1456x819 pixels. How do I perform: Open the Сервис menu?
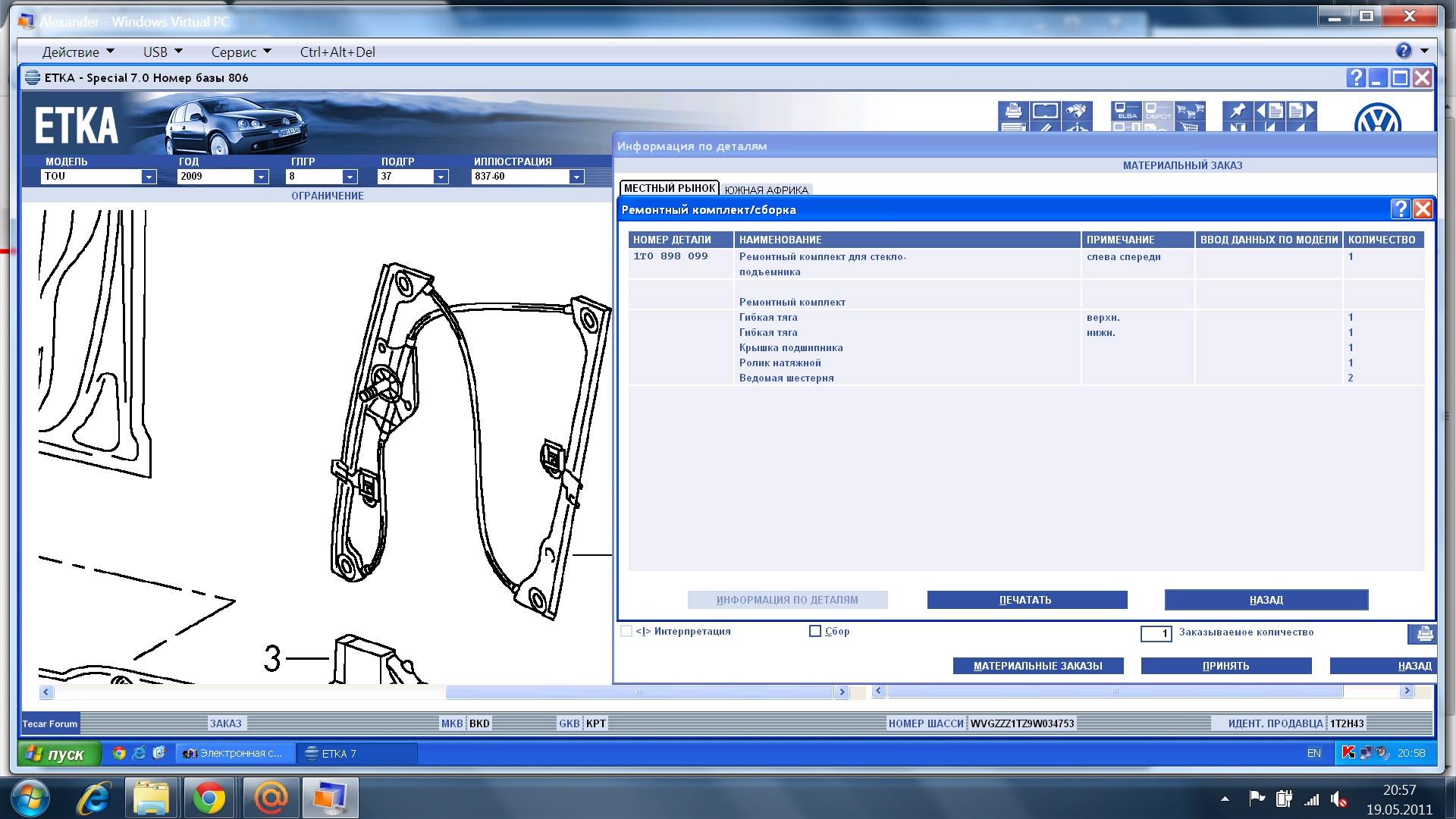tap(241, 52)
